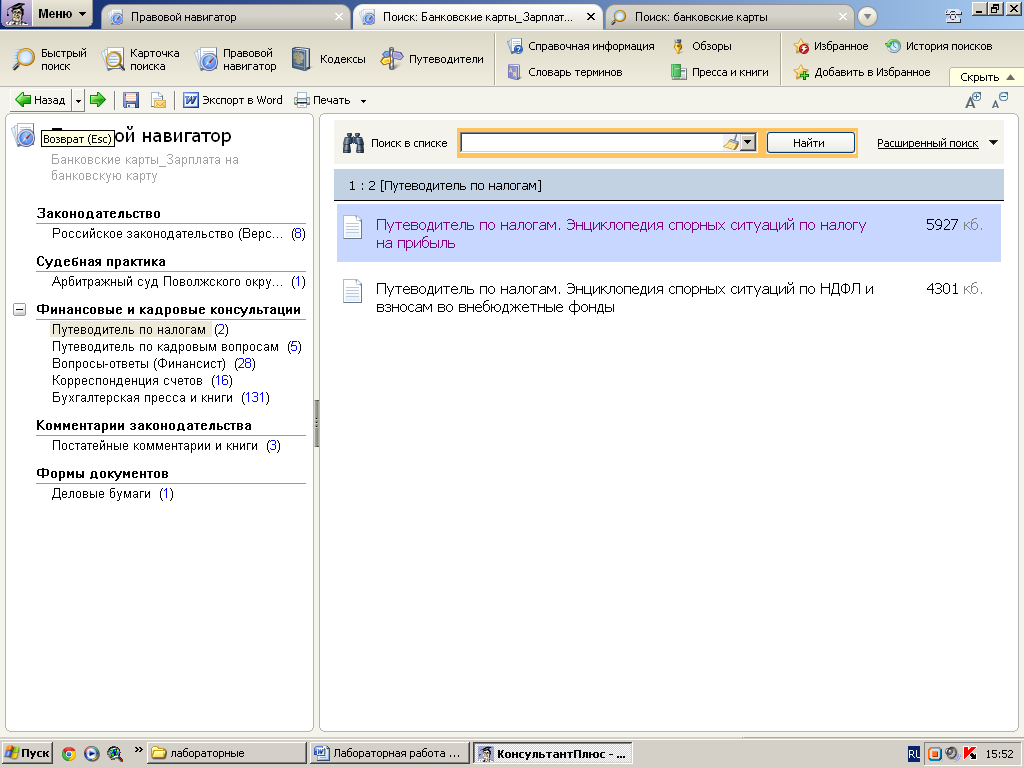Open the Windows Пуск start button

(x=27, y=753)
